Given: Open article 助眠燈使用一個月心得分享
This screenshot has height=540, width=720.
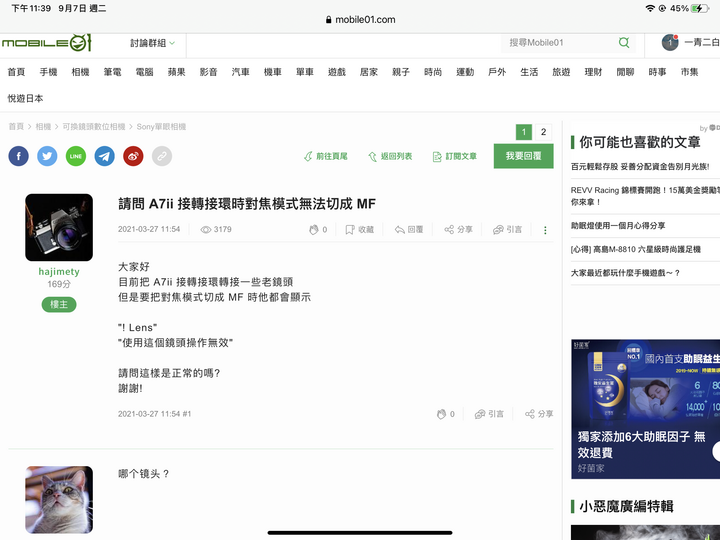Looking at the screenshot, I should pyautogui.click(x=618, y=225).
